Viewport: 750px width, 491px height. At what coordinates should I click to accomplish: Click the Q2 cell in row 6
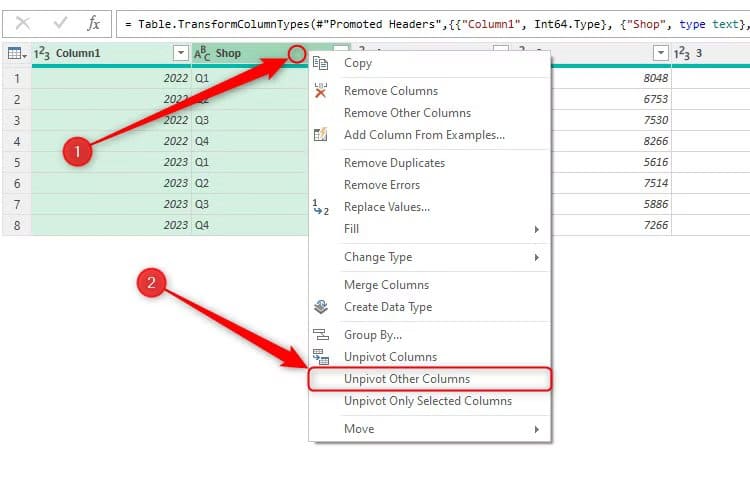click(x=250, y=183)
